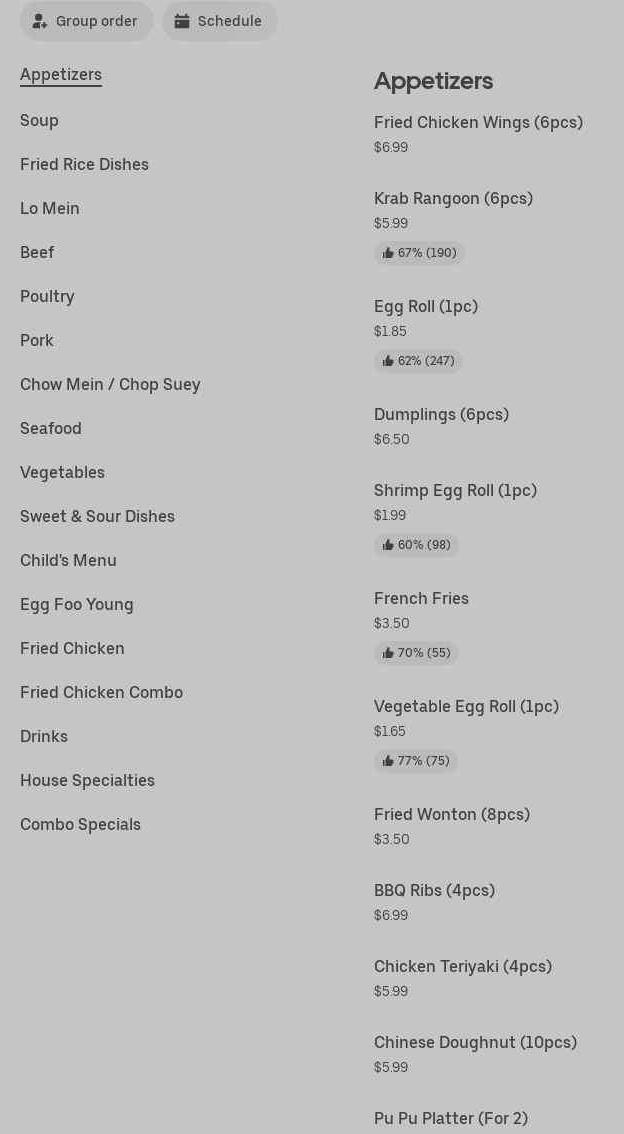The width and height of the screenshot is (624, 1134).
Task: Select Sweet & Sour Dishes category
Action: pyautogui.click(x=97, y=516)
